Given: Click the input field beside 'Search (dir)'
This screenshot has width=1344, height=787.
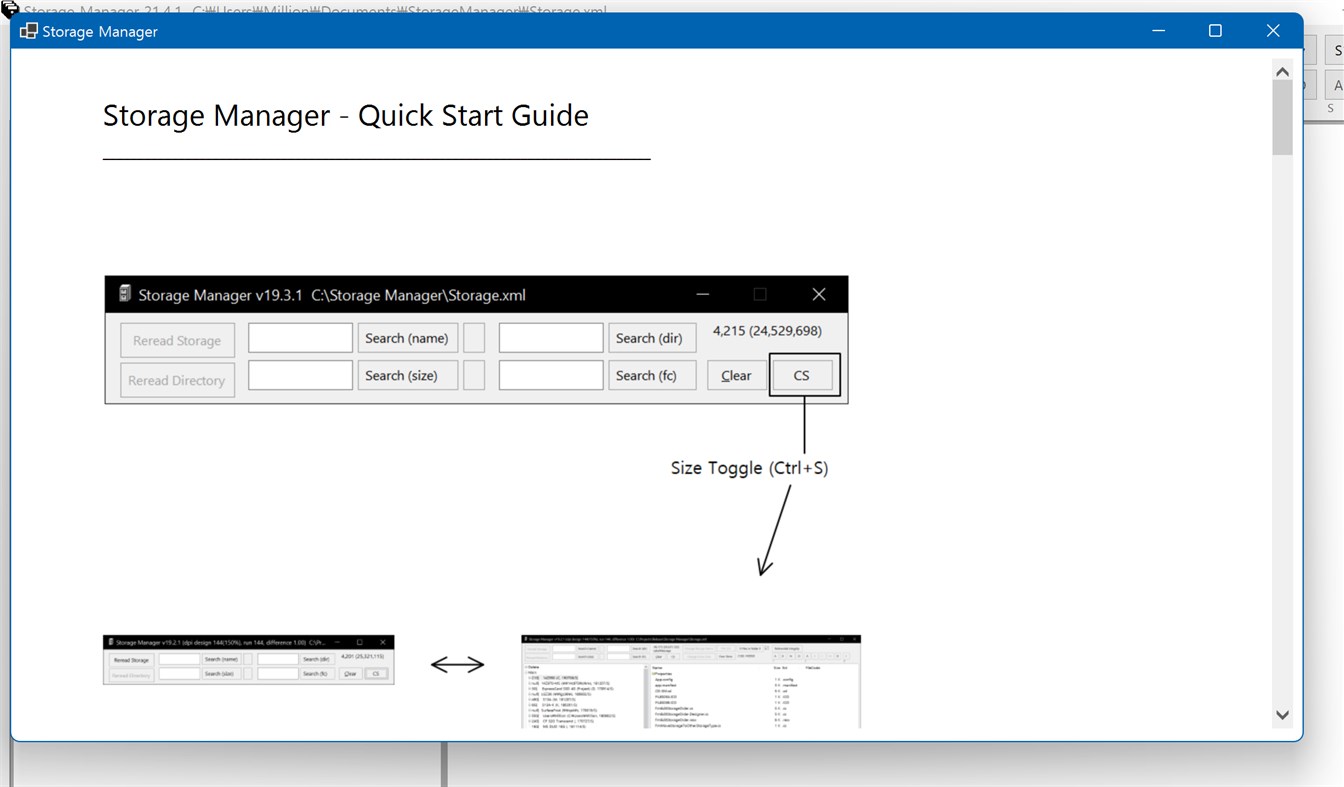Looking at the screenshot, I should 552,338.
